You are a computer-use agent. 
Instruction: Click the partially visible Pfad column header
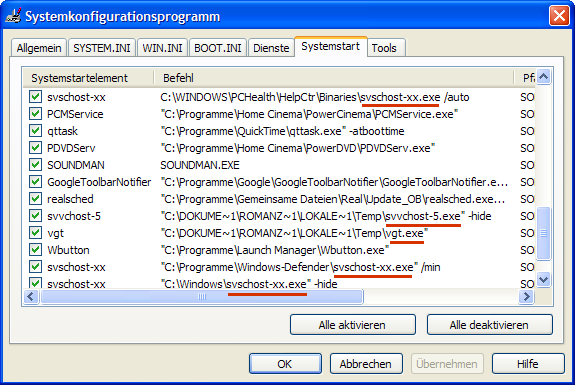point(525,78)
